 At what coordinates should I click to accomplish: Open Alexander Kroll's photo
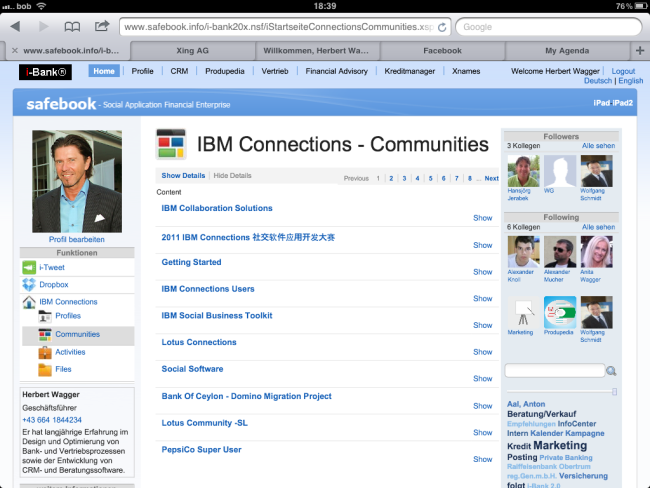[x=524, y=252]
